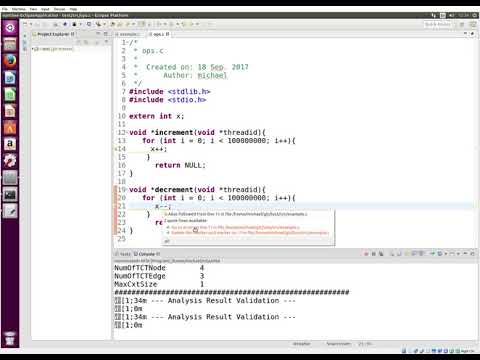Image resolution: width=480 pixels, height=360 pixels.
Task: Open the text editor dock icon
Action: [x=10, y=211]
